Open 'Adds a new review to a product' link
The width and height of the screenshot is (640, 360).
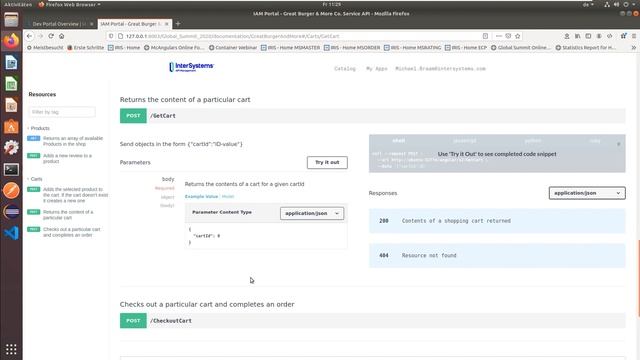tap(60, 158)
